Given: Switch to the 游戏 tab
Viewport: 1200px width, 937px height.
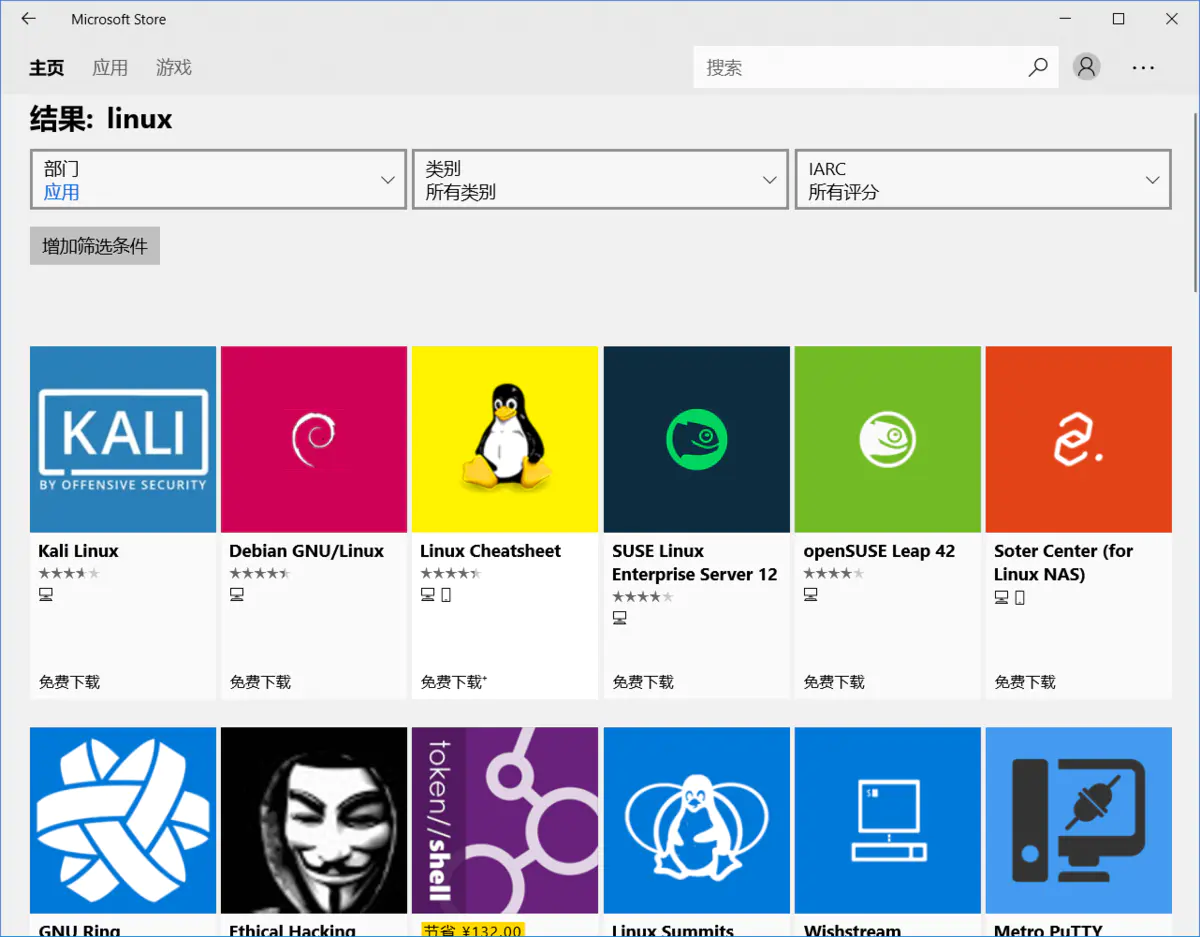Looking at the screenshot, I should tap(174, 68).
